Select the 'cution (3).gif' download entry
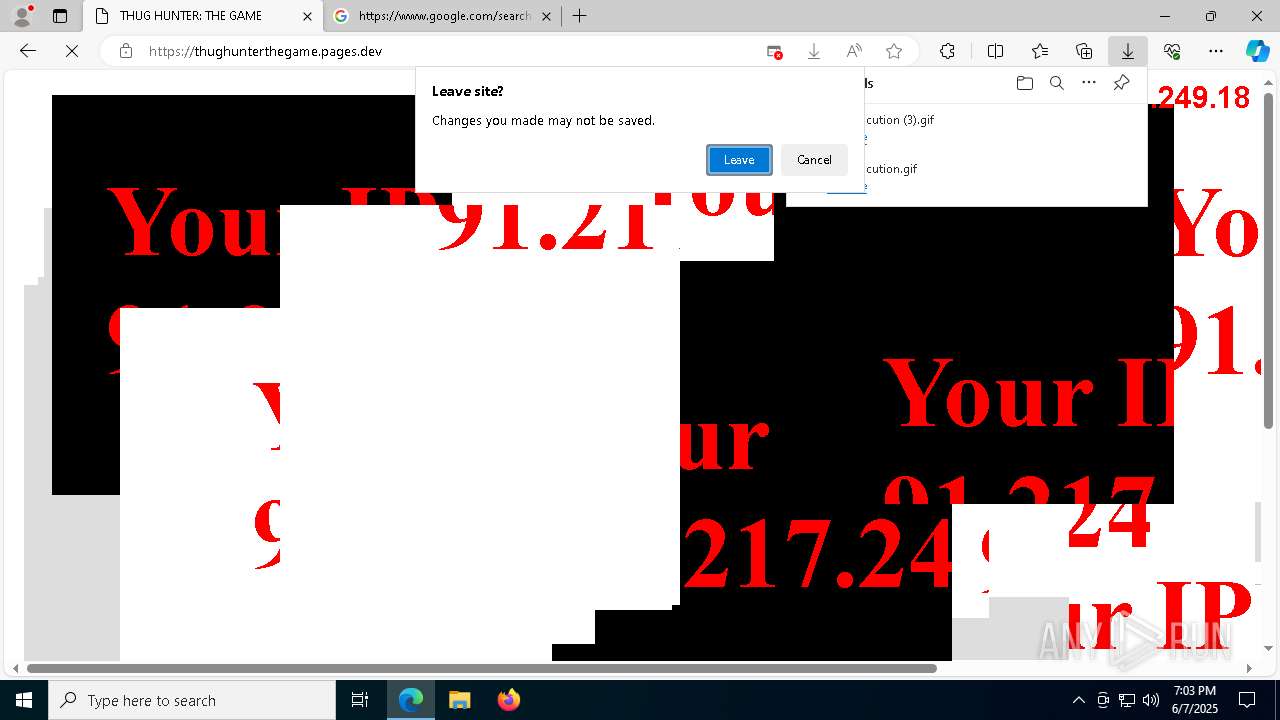The height and width of the screenshot is (720, 1280). 899,120
